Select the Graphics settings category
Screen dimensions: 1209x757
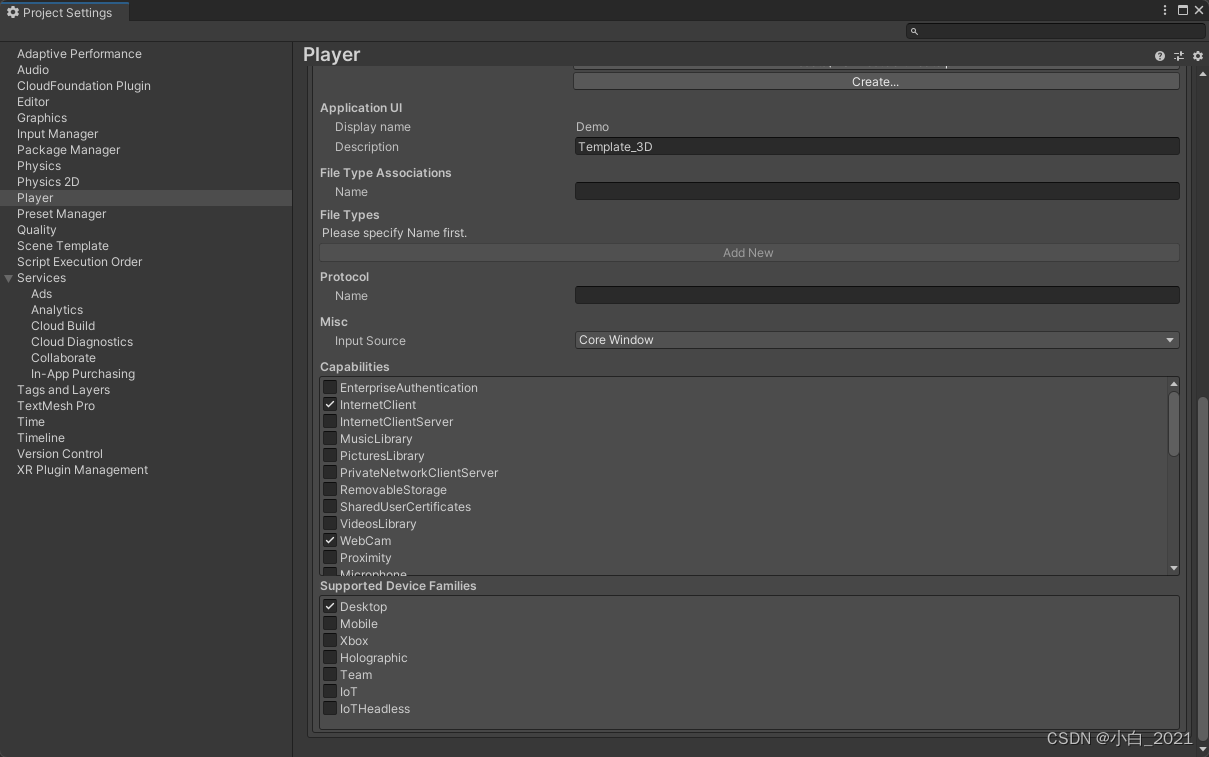(41, 117)
